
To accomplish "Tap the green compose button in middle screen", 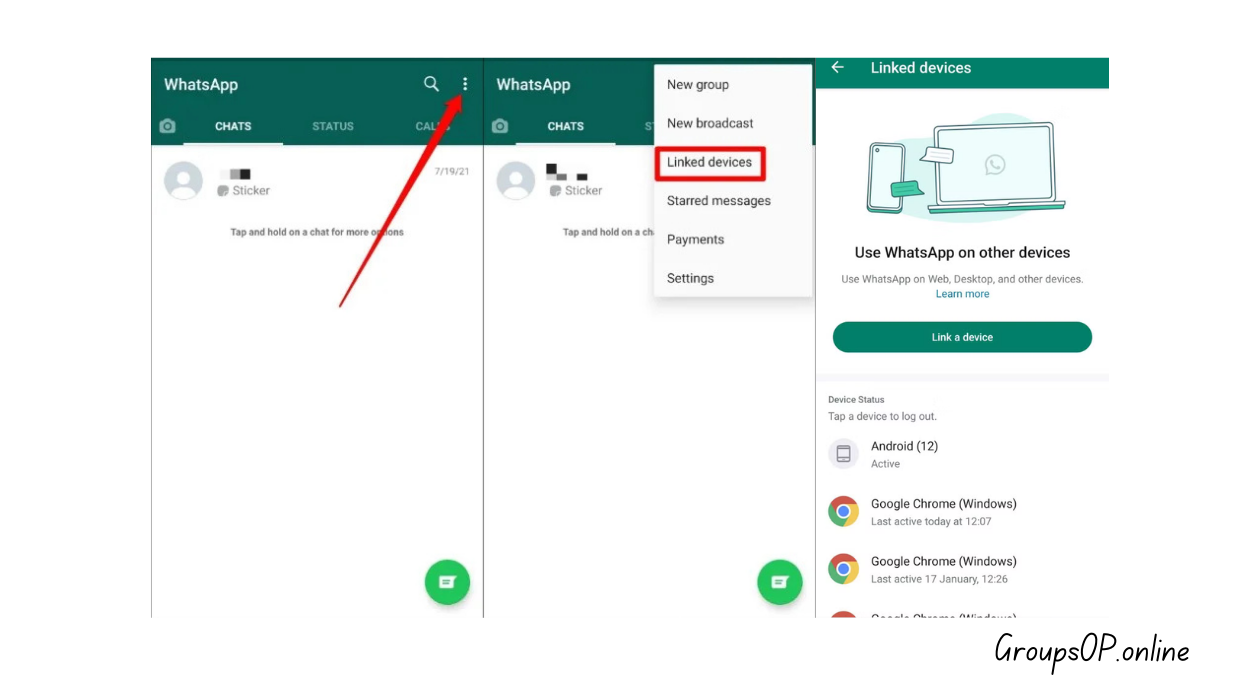I will tap(780, 581).
